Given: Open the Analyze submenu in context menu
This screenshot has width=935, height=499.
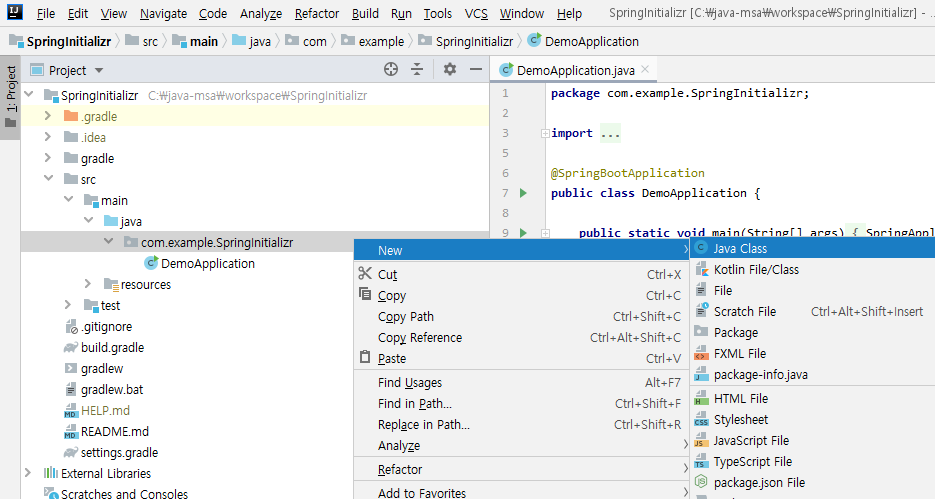Looking at the screenshot, I should [x=521, y=445].
